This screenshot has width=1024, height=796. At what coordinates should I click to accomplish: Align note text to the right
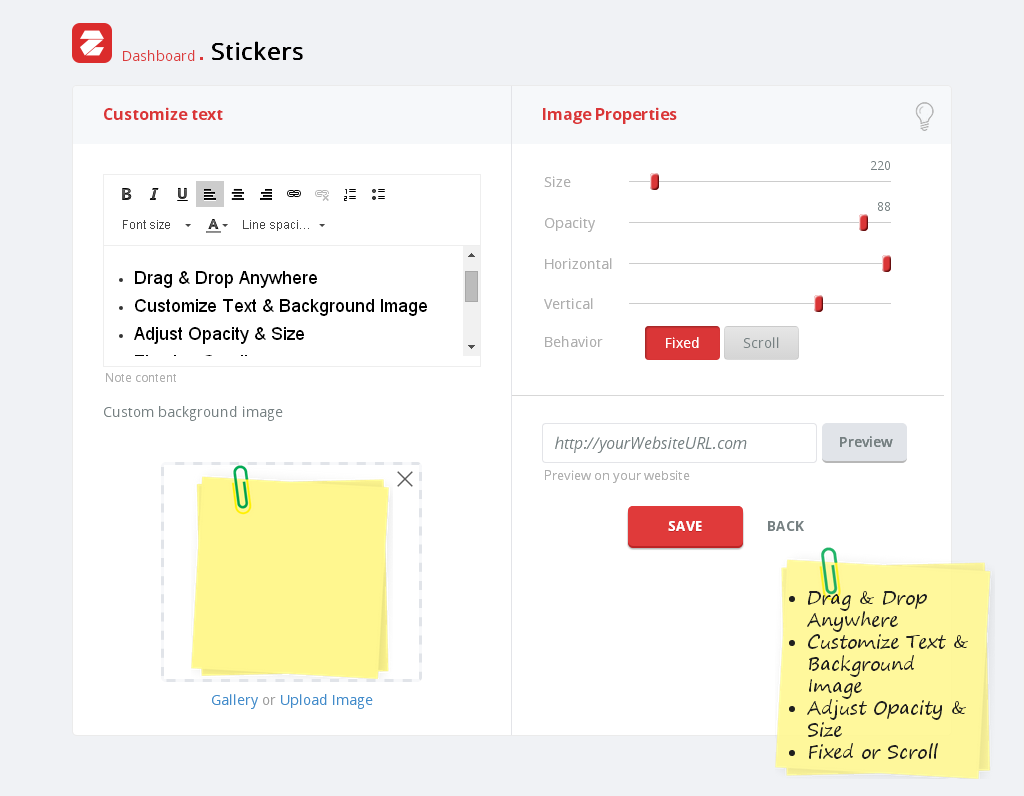266,194
